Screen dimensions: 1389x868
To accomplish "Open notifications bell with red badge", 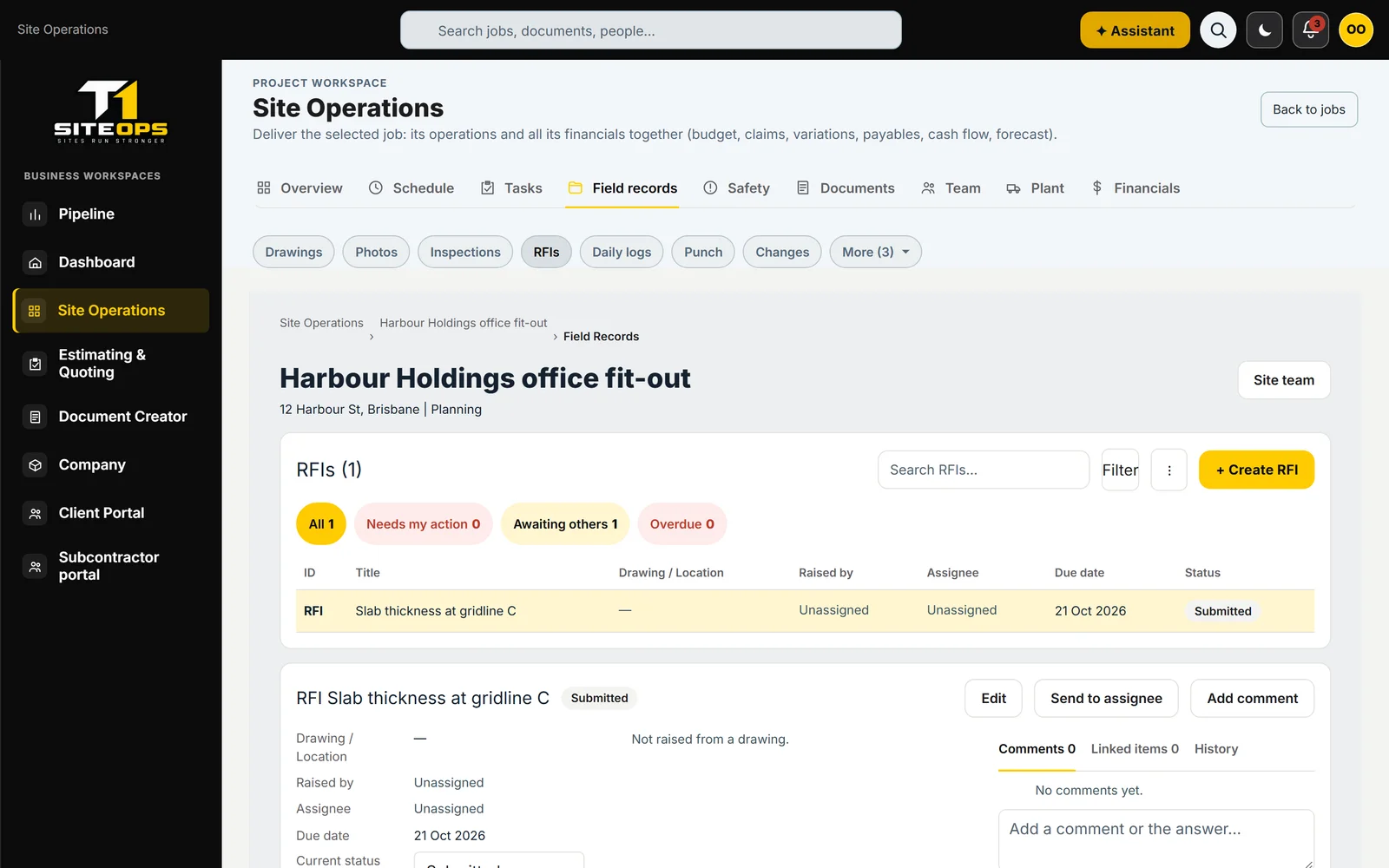I will point(1311,30).
